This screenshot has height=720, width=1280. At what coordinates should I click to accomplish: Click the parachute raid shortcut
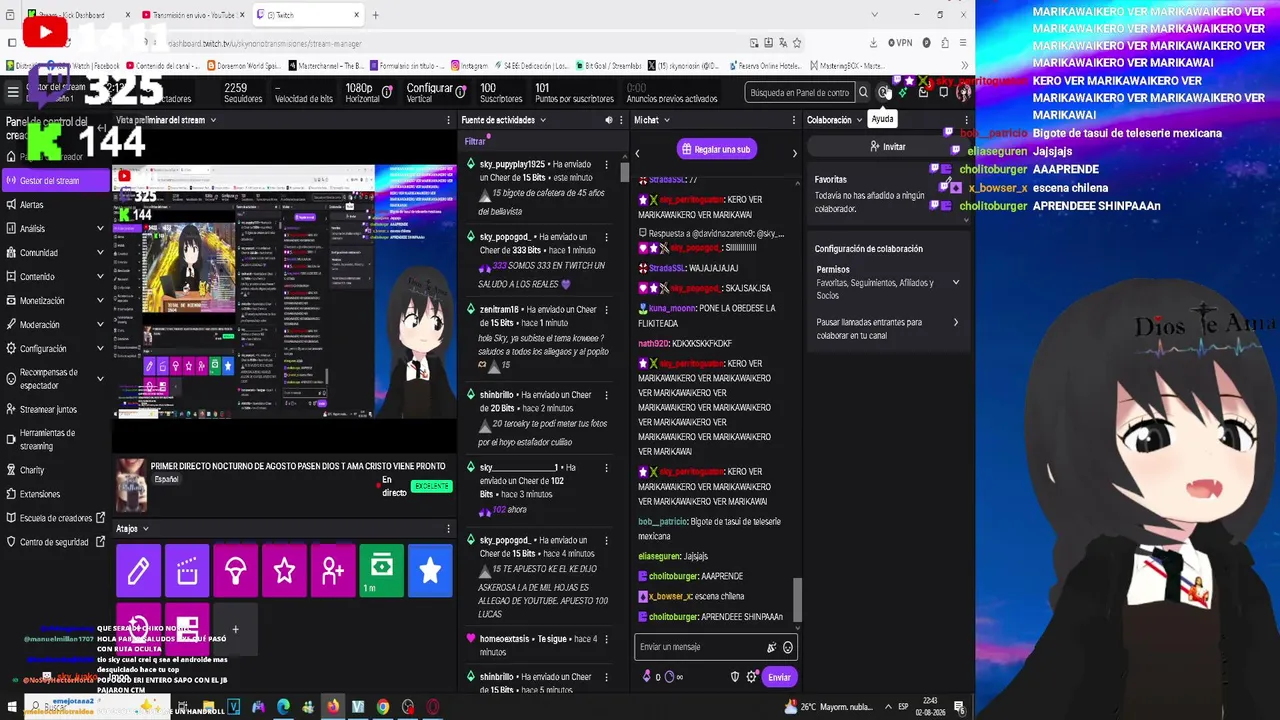pos(236,570)
